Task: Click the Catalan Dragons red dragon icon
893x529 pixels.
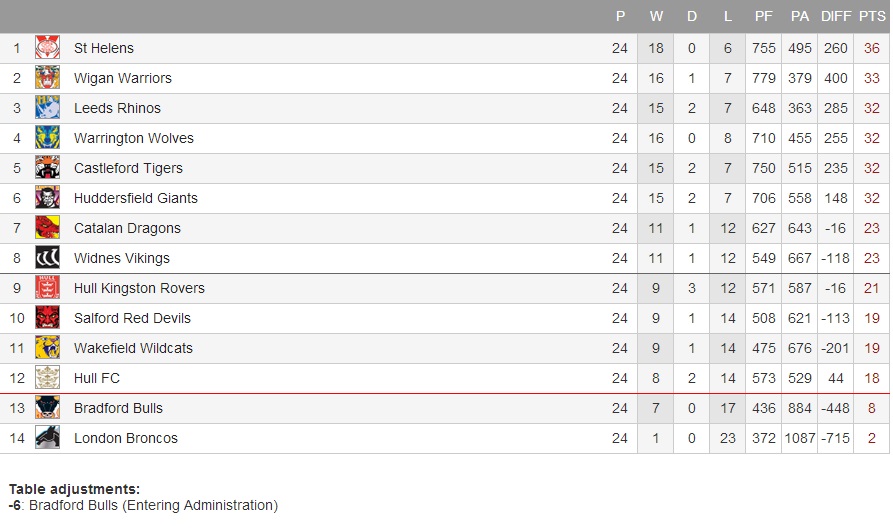Action: click(47, 228)
